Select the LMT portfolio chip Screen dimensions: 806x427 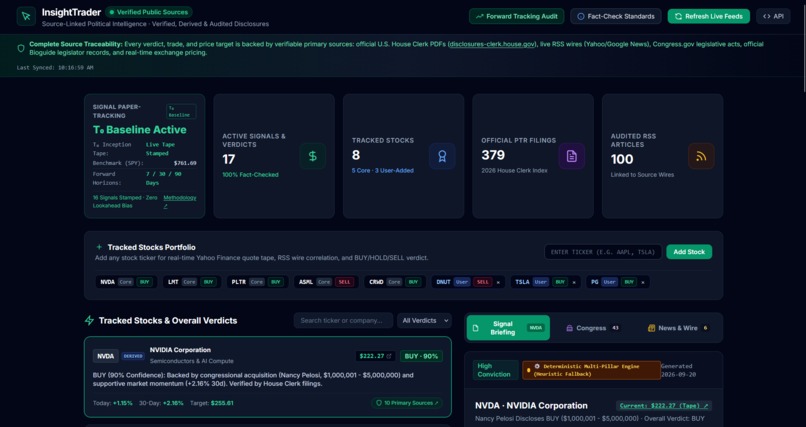[x=192, y=282]
